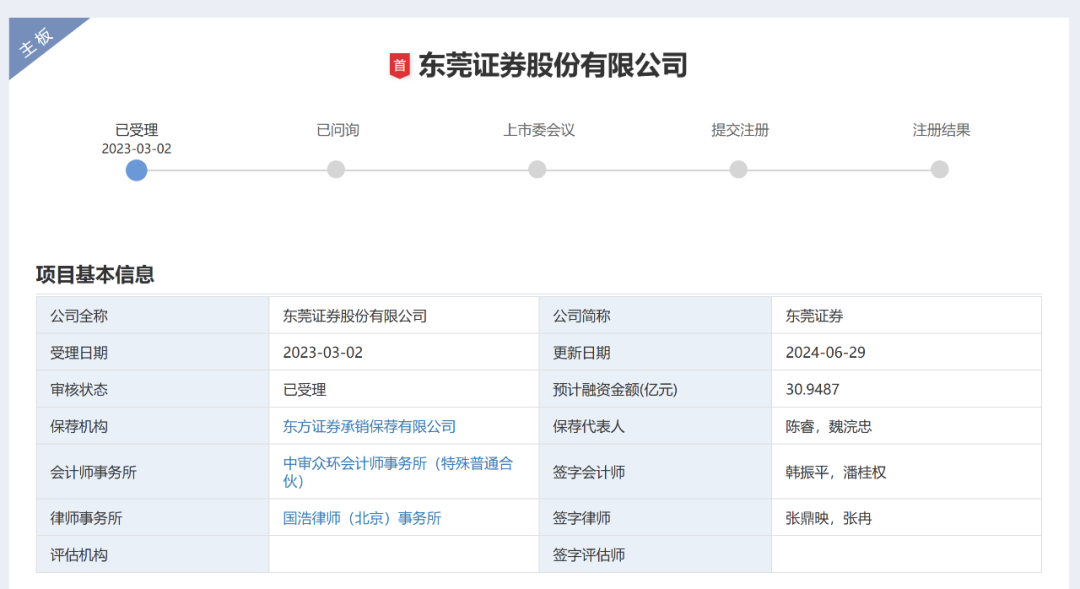Screen dimensions: 1080x589
Task: Click the 预计融资金额(亿元) header cell
Action: pyautogui.click(x=655, y=389)
